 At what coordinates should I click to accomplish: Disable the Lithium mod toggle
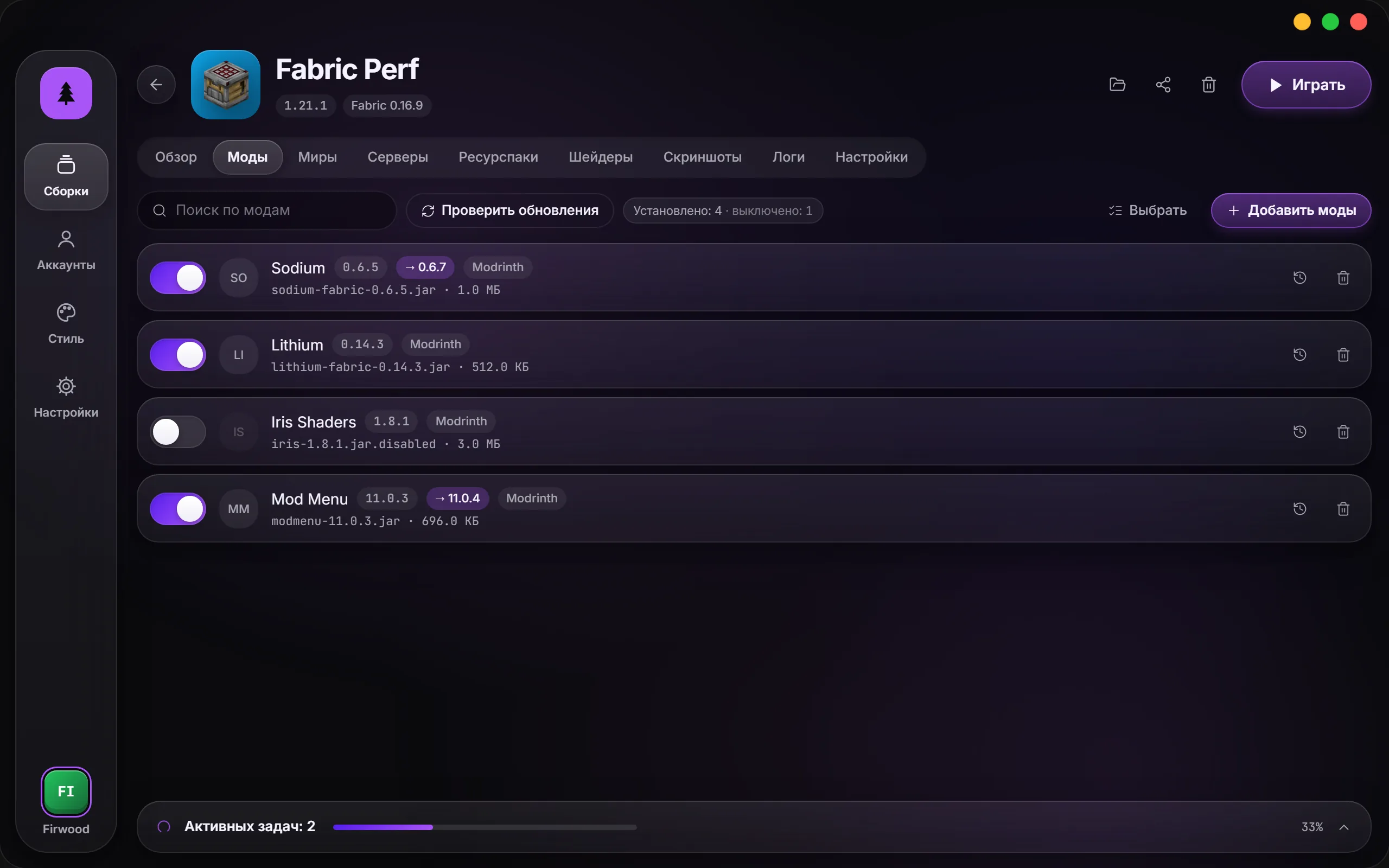tap(178, 355)
